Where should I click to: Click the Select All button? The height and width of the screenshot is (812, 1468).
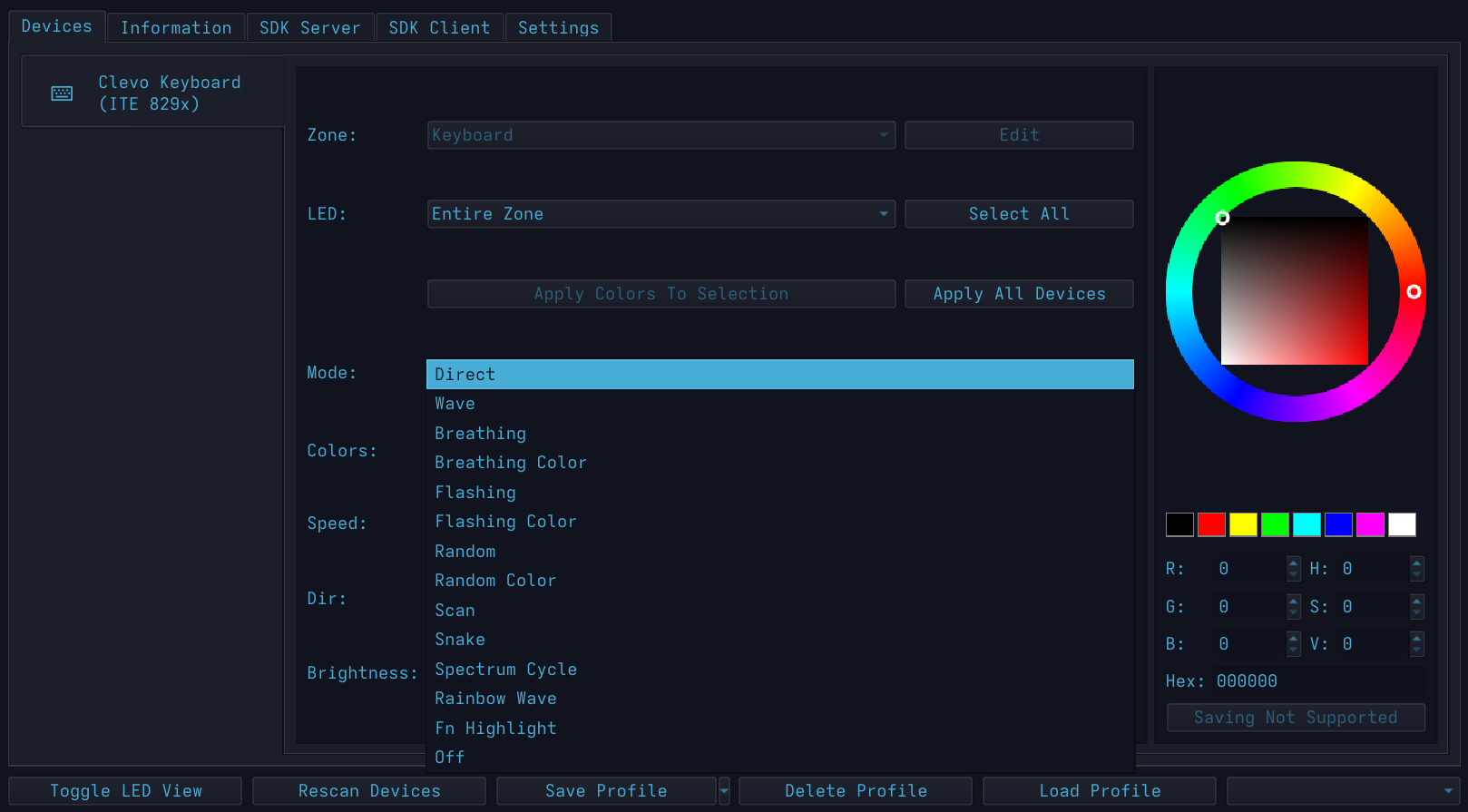click(x=1019, y=214)
